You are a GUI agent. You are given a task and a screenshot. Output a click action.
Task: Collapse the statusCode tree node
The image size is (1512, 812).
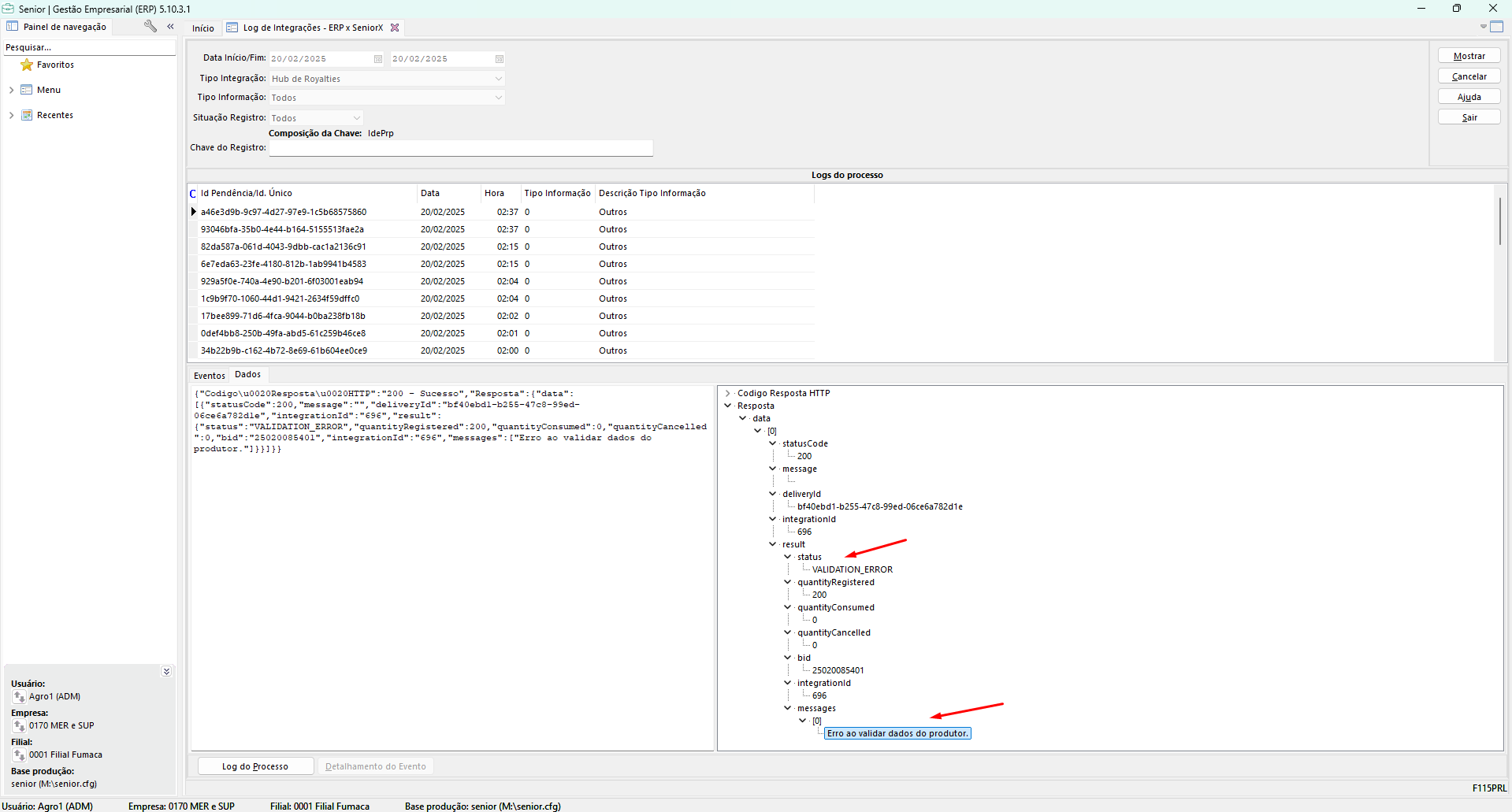point(772,443)
